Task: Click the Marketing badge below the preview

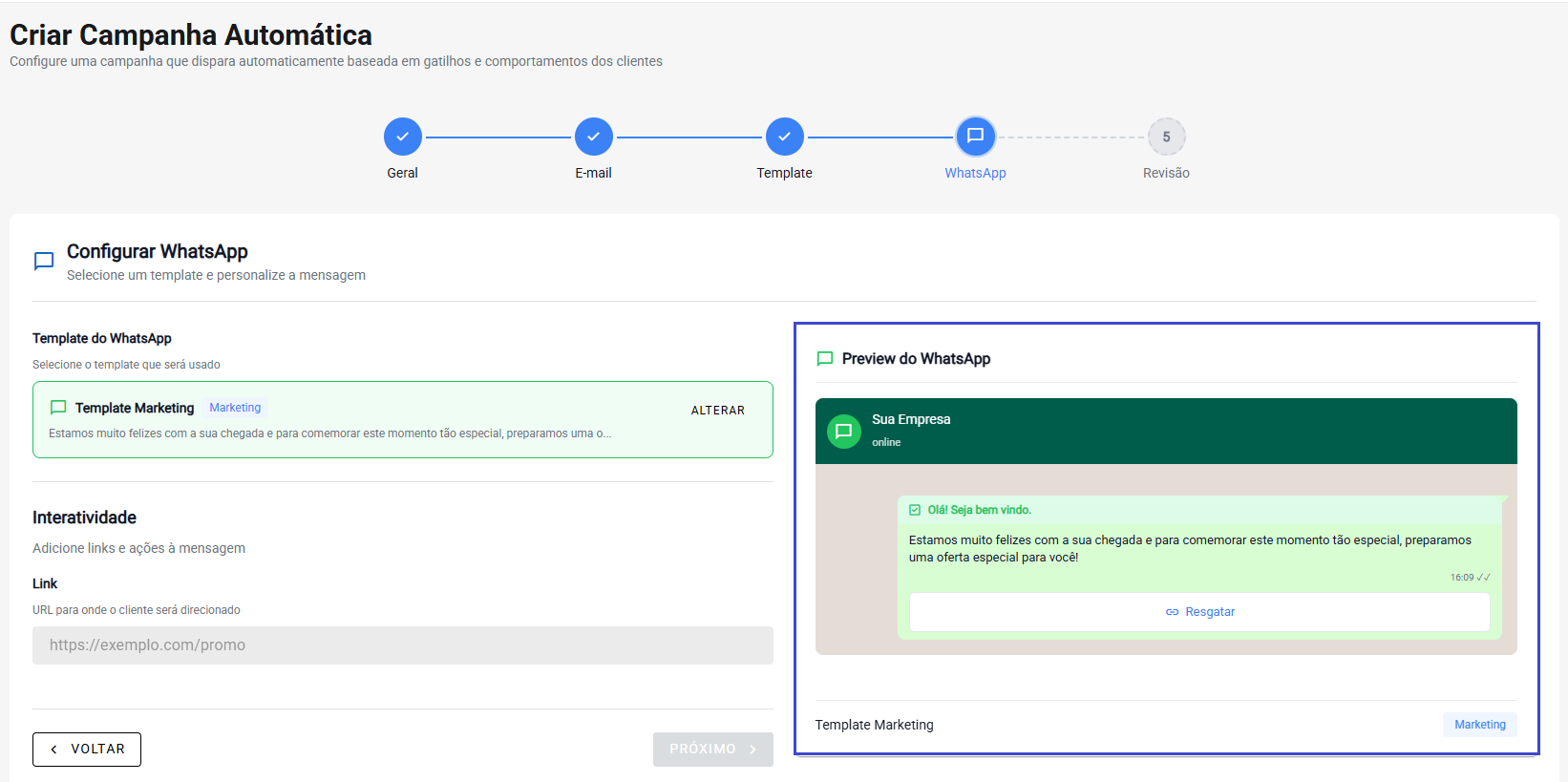Action: pyautogui.click(x=1479, y=725)
